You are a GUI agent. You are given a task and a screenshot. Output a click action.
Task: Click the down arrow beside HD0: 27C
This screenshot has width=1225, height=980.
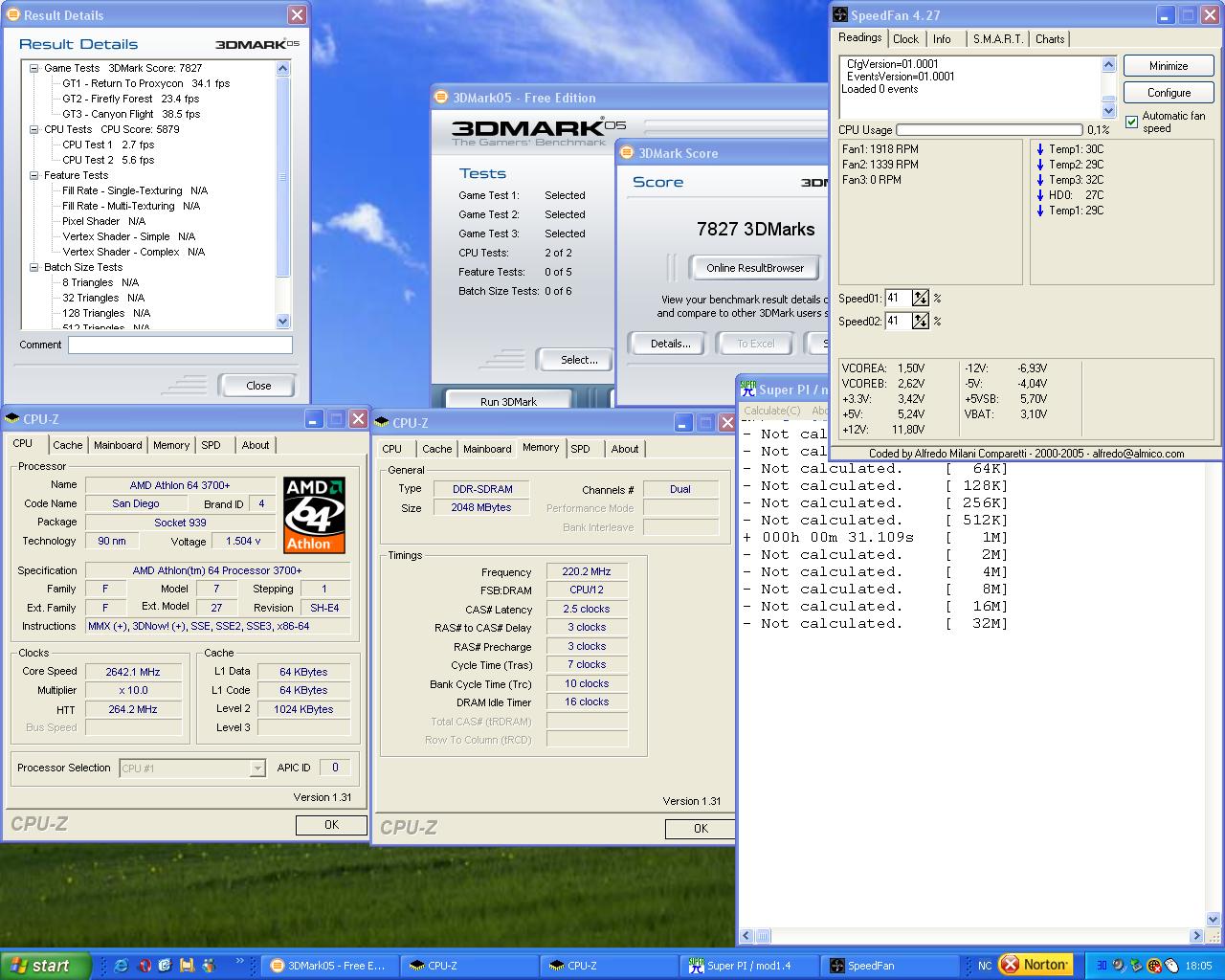click(x=1040, y=195)
